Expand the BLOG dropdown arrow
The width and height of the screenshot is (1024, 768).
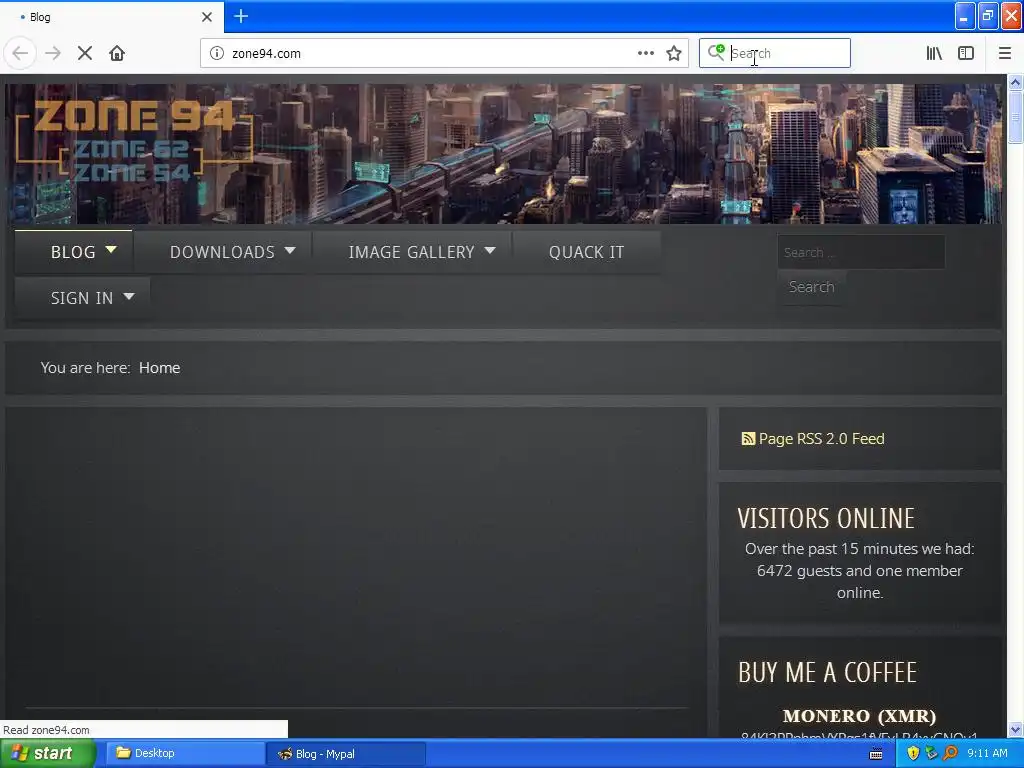[111, 249]
